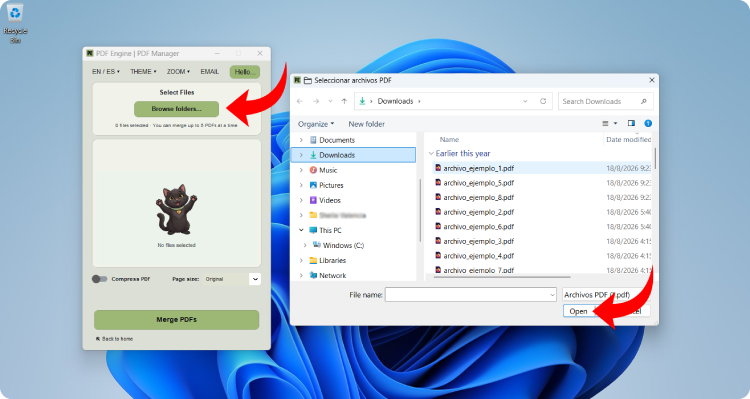This screenshot has width=750, height=399.
Task: Select Libraries in navigation tree
Action: tap(332, 261)
